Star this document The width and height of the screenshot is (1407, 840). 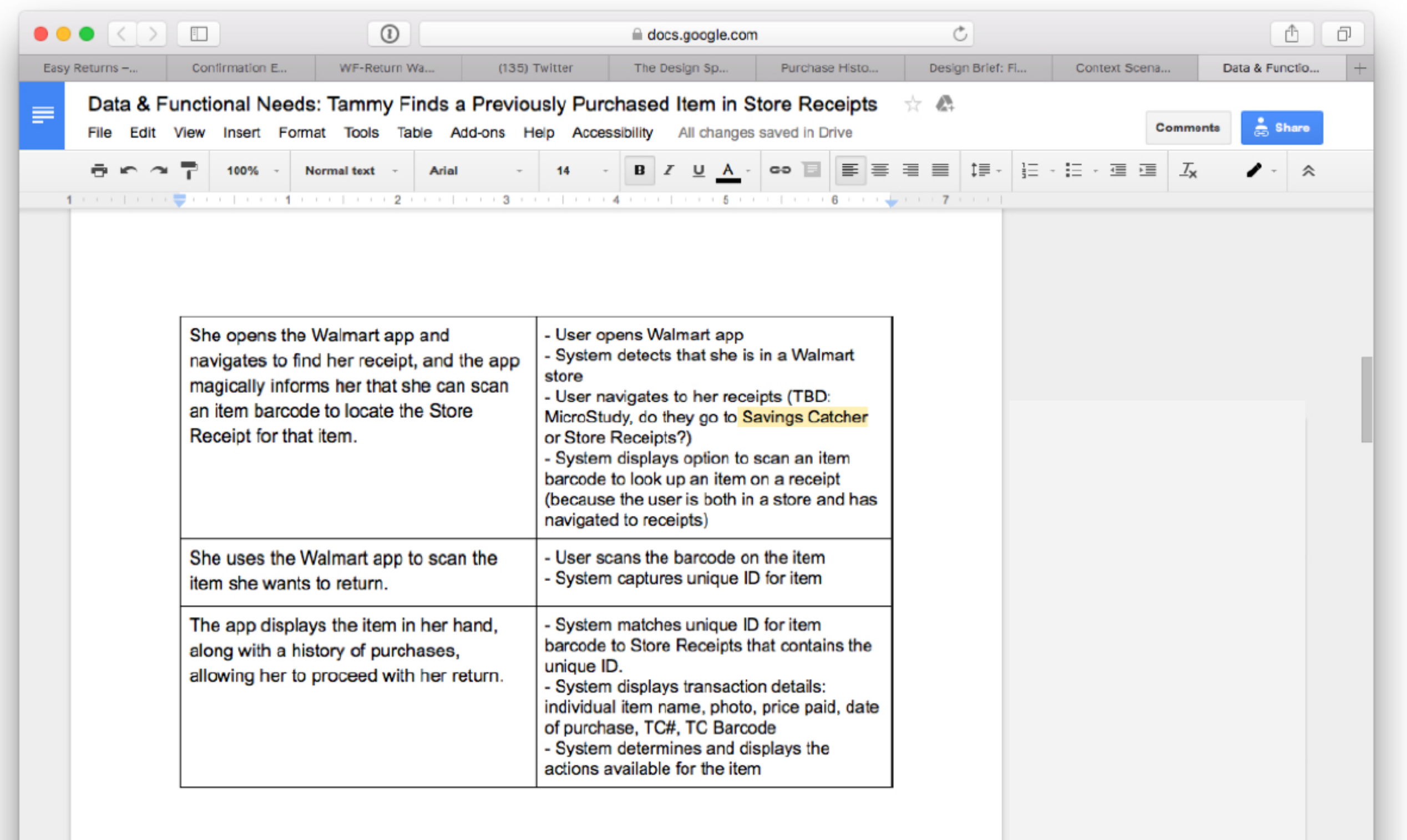(912, 104)
